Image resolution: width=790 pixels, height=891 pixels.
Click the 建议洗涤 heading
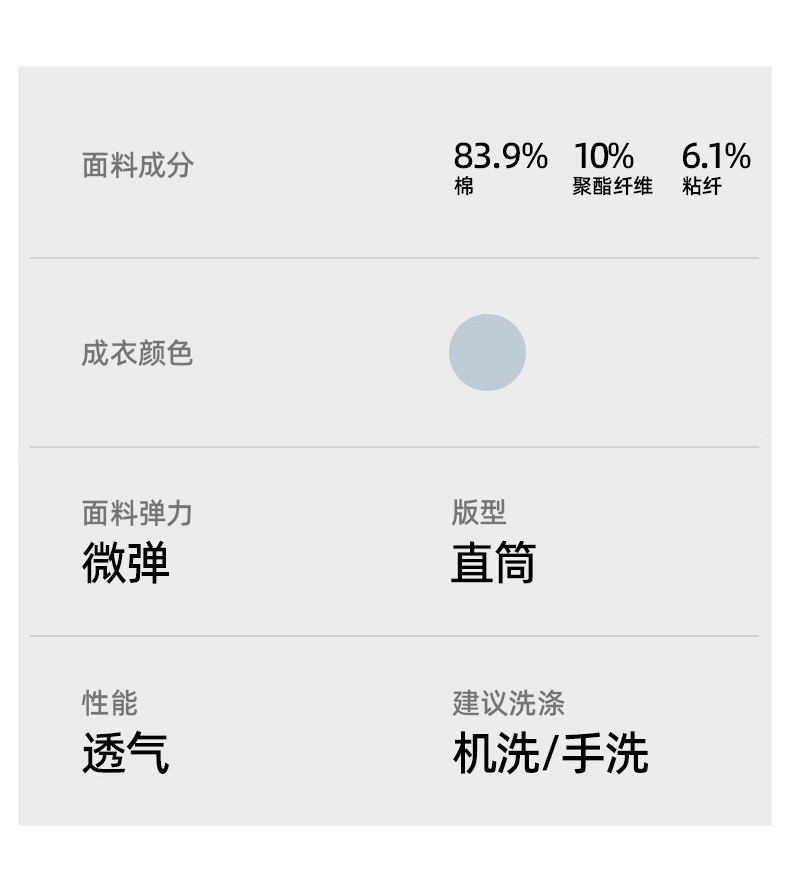(x=508, y=703)
